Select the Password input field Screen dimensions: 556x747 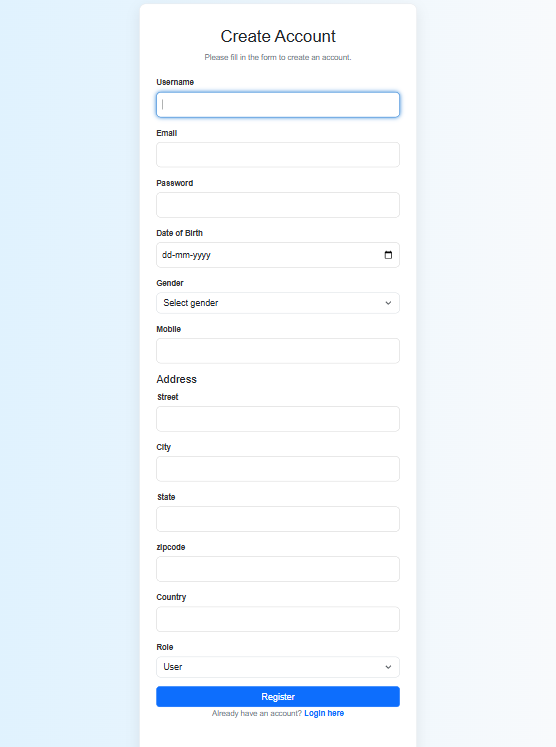[278, 205]
